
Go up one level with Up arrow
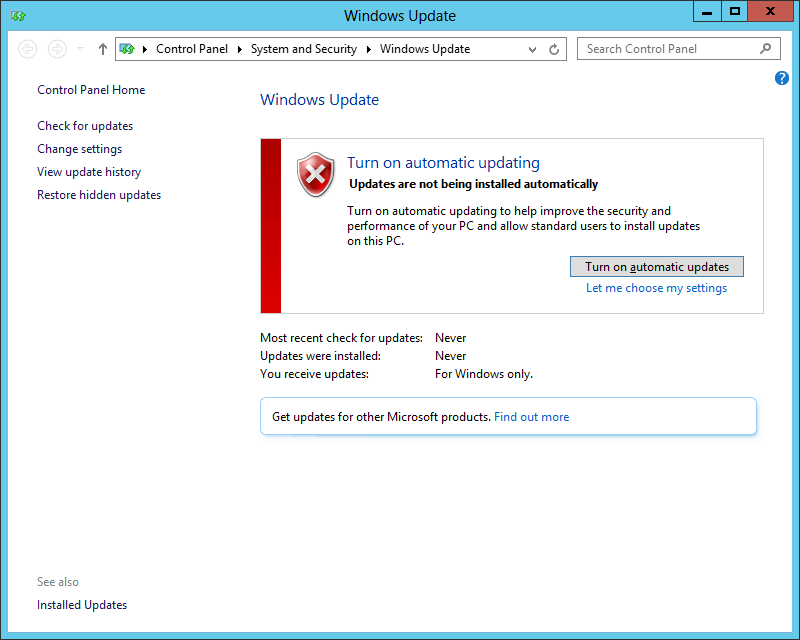tap(103, 49)
